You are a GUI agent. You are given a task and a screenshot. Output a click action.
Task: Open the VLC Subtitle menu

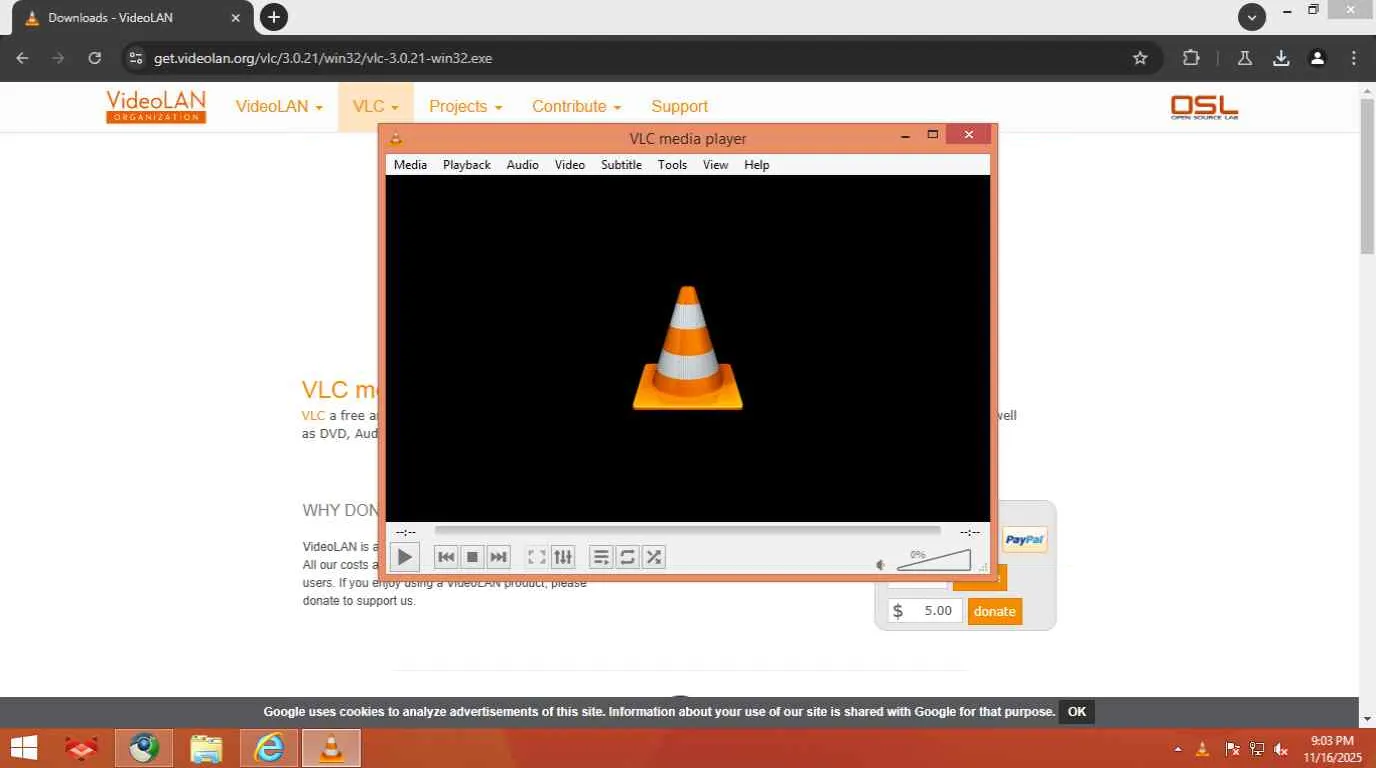[621, 165]
